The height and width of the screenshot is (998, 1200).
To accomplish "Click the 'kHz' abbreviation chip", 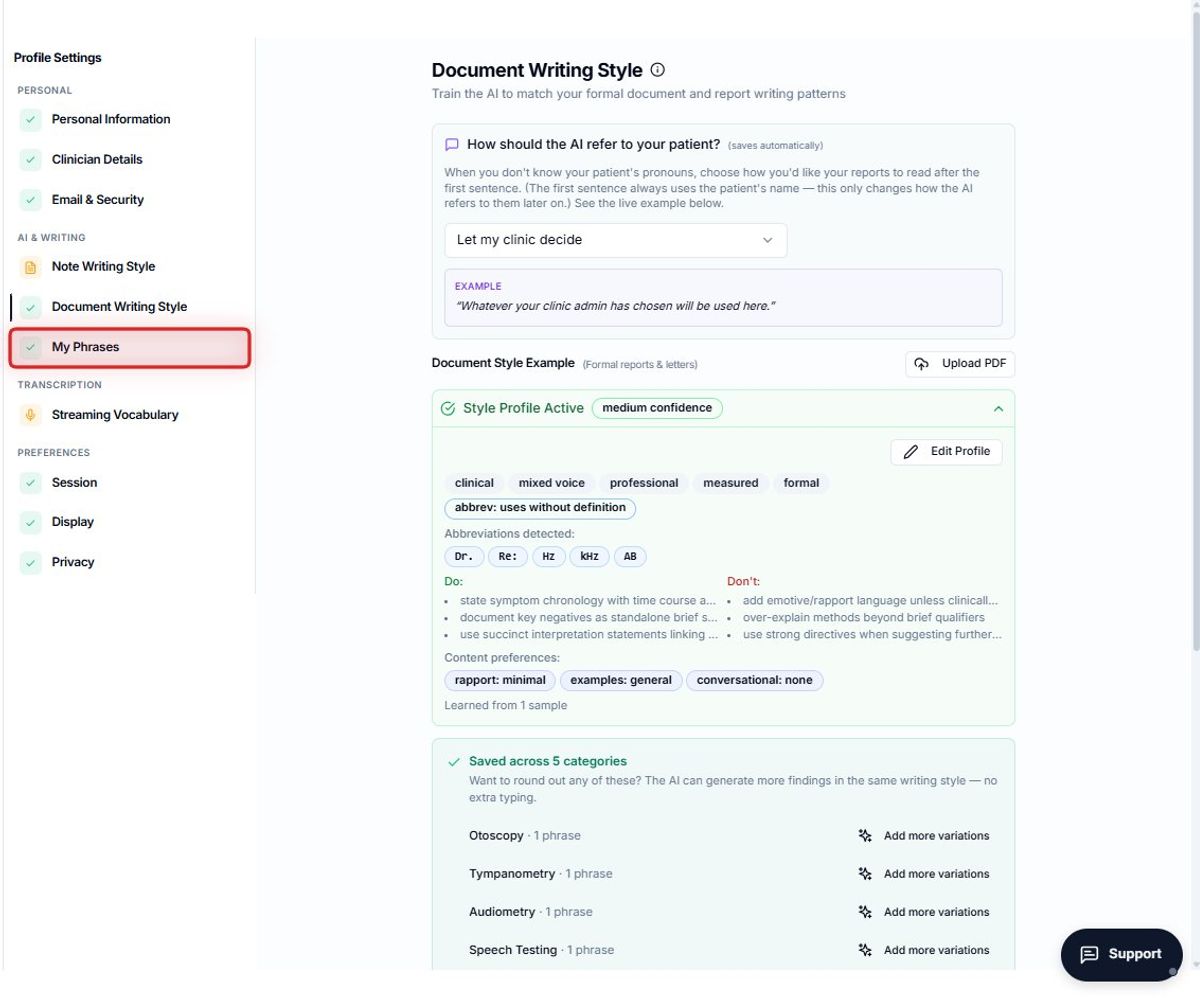I will (x=589, y=557).
